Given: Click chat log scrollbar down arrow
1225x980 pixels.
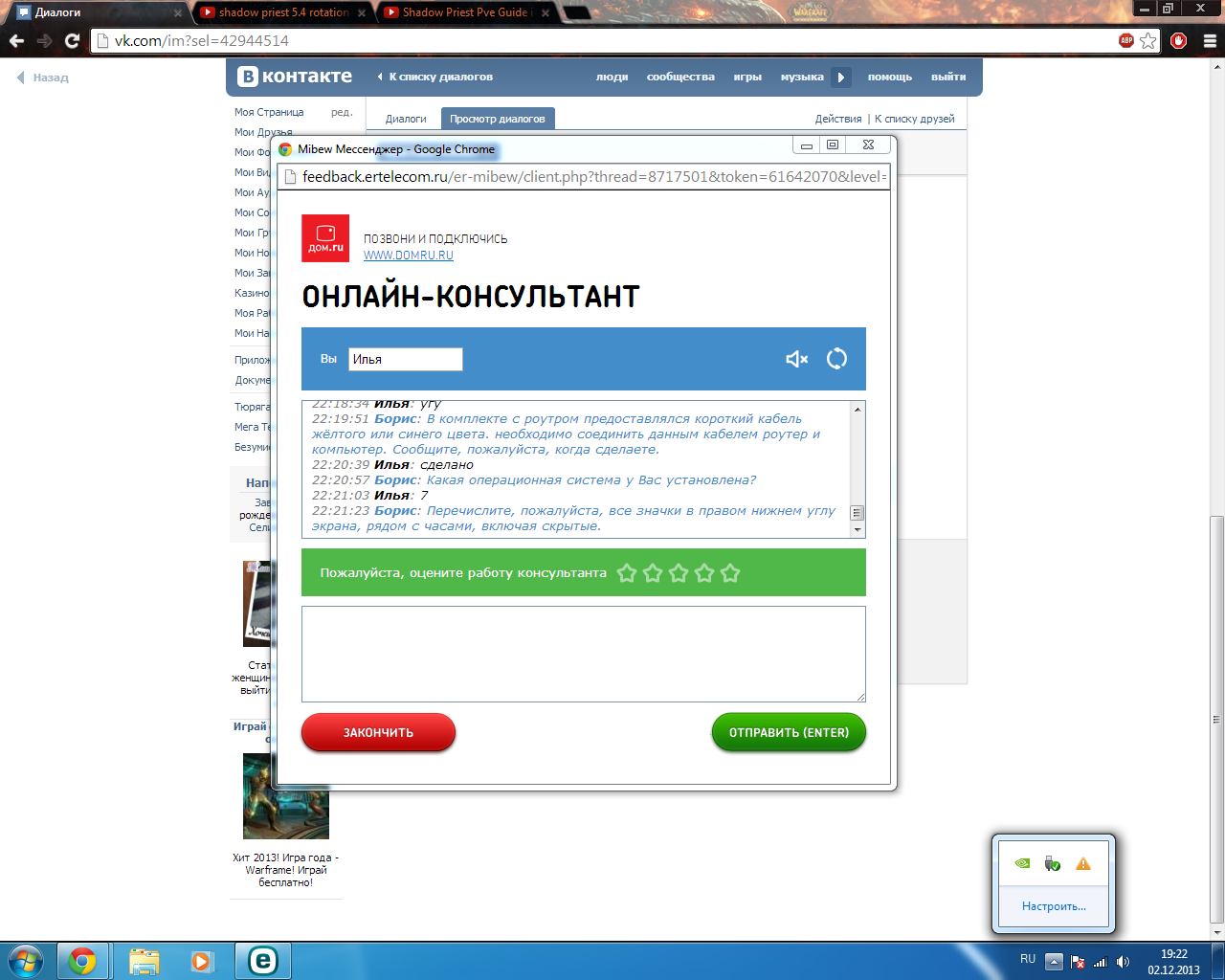Looking at the screenshot, I should click(x=857, y=529).
